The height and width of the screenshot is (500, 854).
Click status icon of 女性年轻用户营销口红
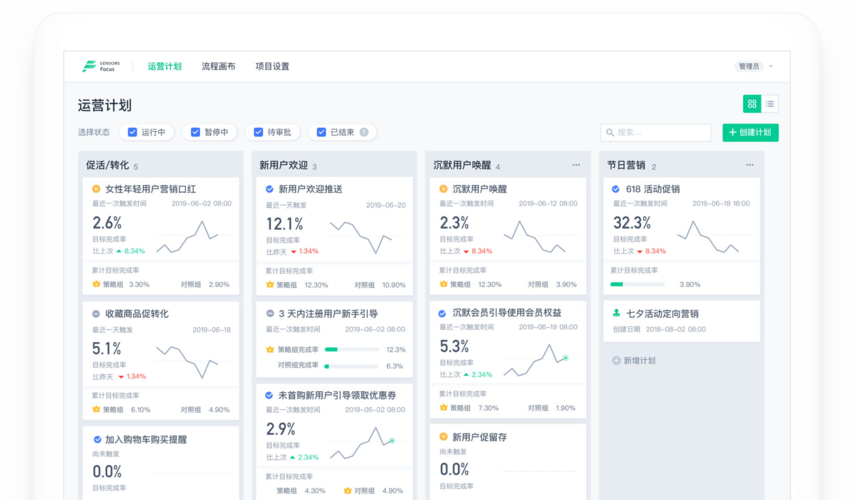[x=96, y=189]
